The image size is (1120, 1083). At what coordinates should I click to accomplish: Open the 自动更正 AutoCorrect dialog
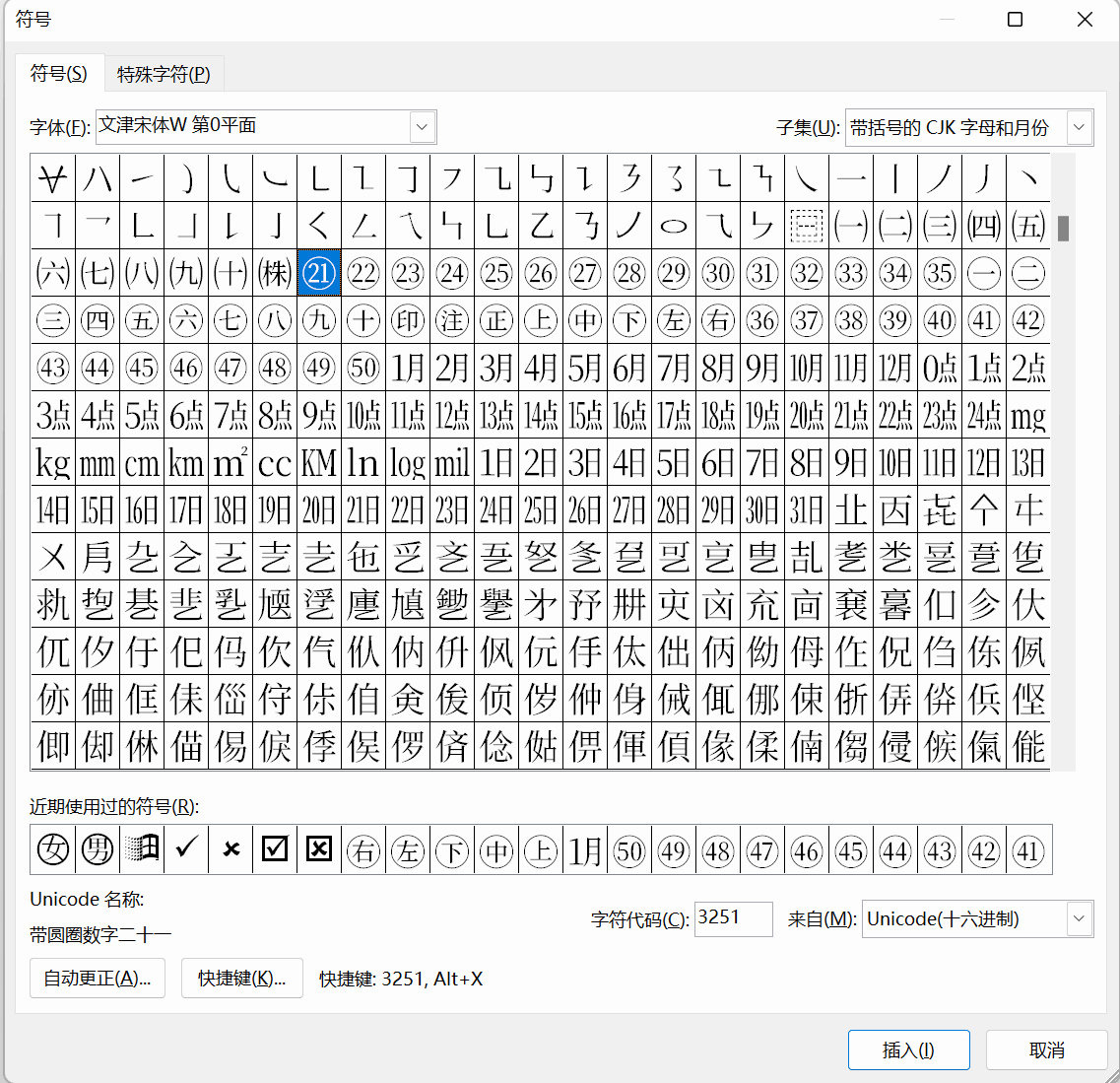[x=97, y=978]
